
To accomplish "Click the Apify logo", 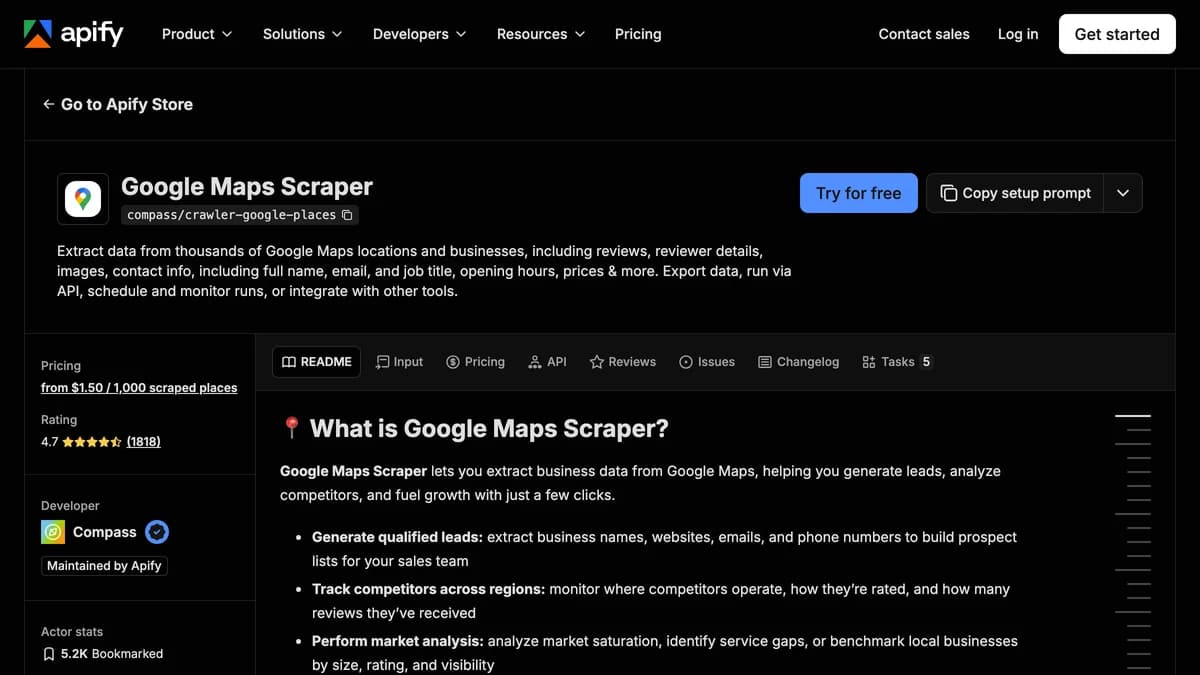I will click(74, 34).
